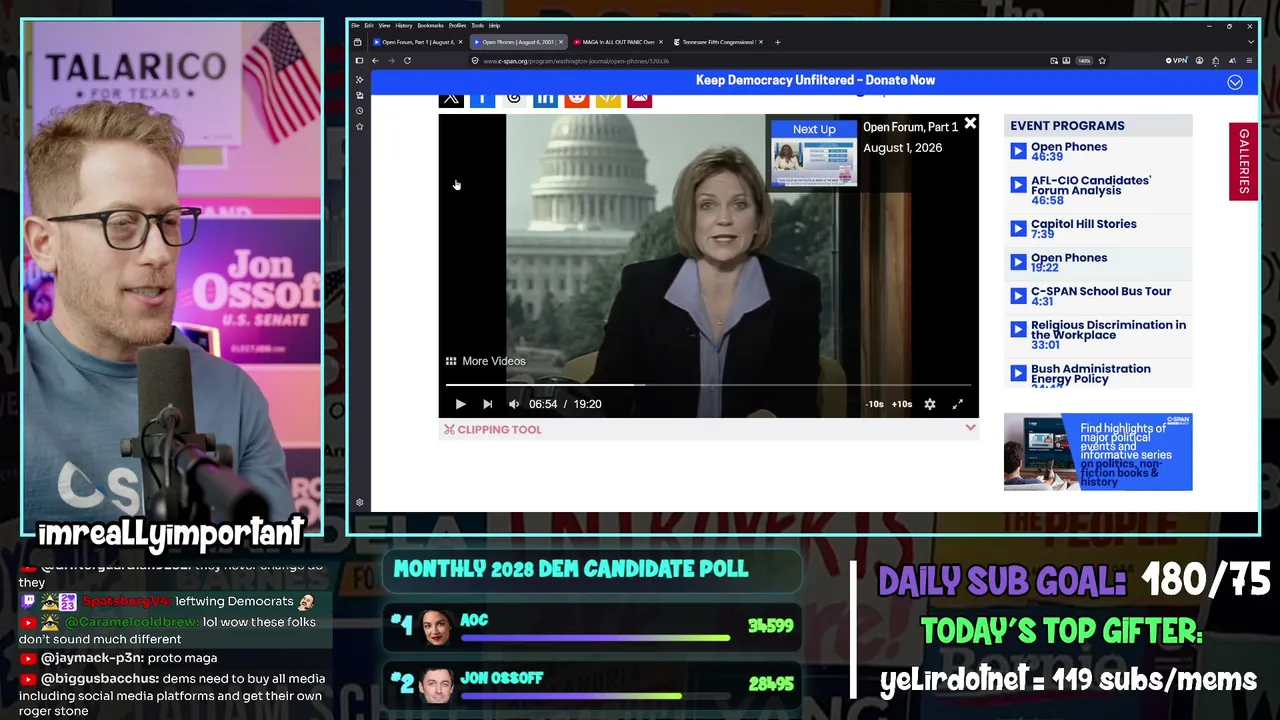The image size is (1280, 720).
Task: Open the Galleries side tab
Action: 1243,161
